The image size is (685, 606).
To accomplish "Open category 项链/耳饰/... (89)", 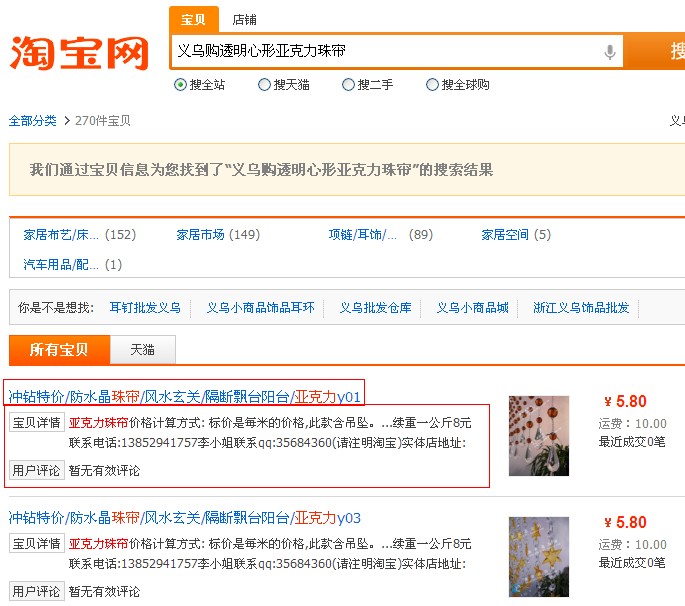I will coord(381,235).
